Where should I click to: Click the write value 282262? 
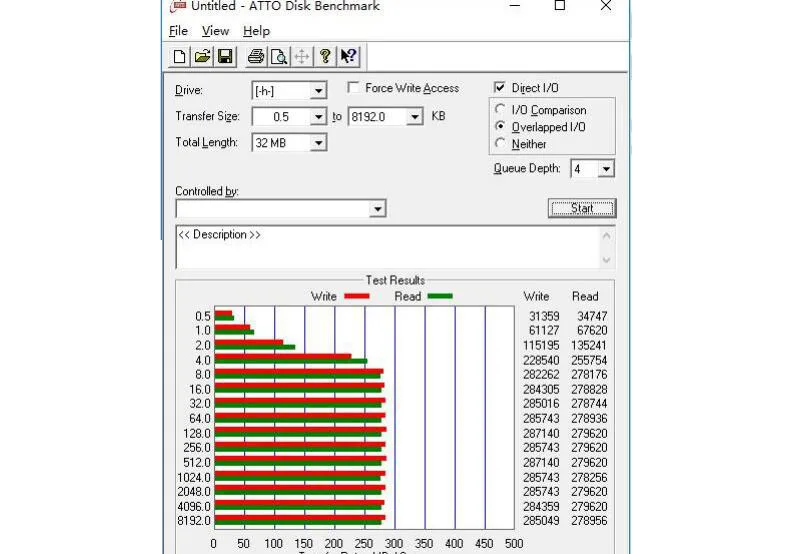[541, 374]
